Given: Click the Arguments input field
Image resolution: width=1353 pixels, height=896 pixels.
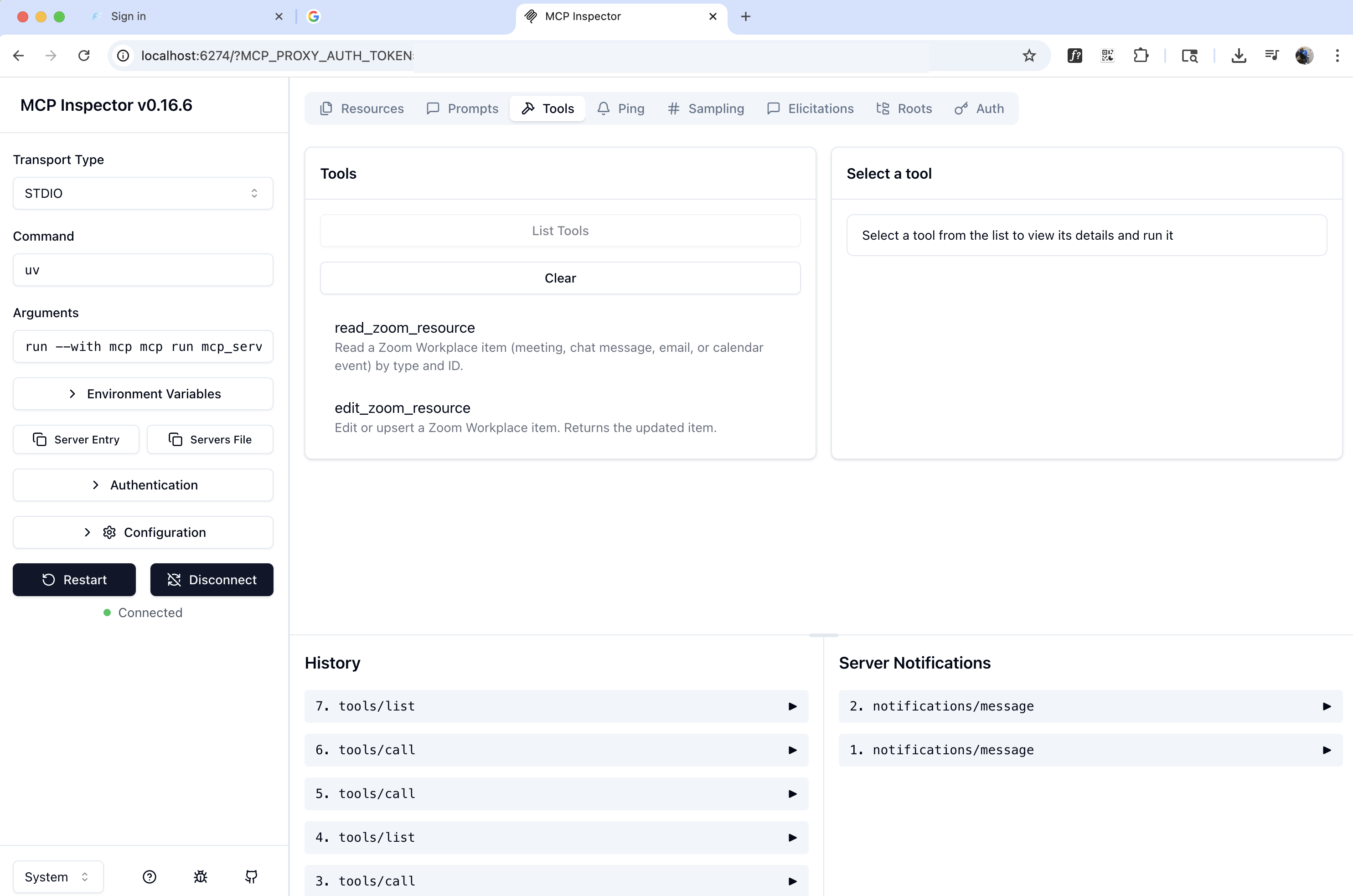Looking at the screenshot, I should [x=143, y=346].
